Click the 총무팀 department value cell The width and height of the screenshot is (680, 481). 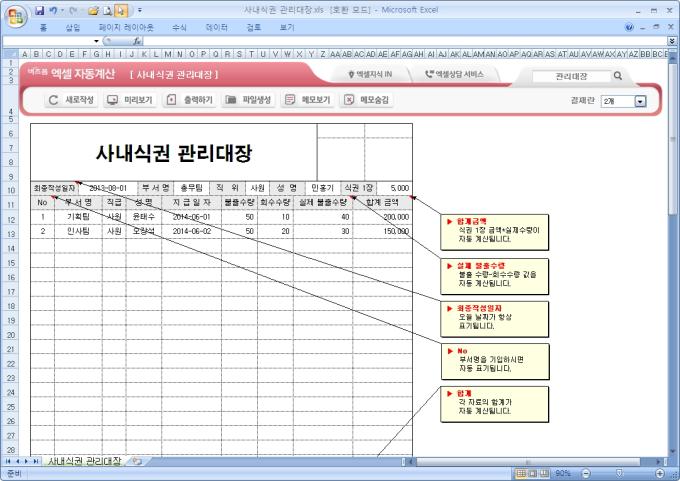[191, 188]
